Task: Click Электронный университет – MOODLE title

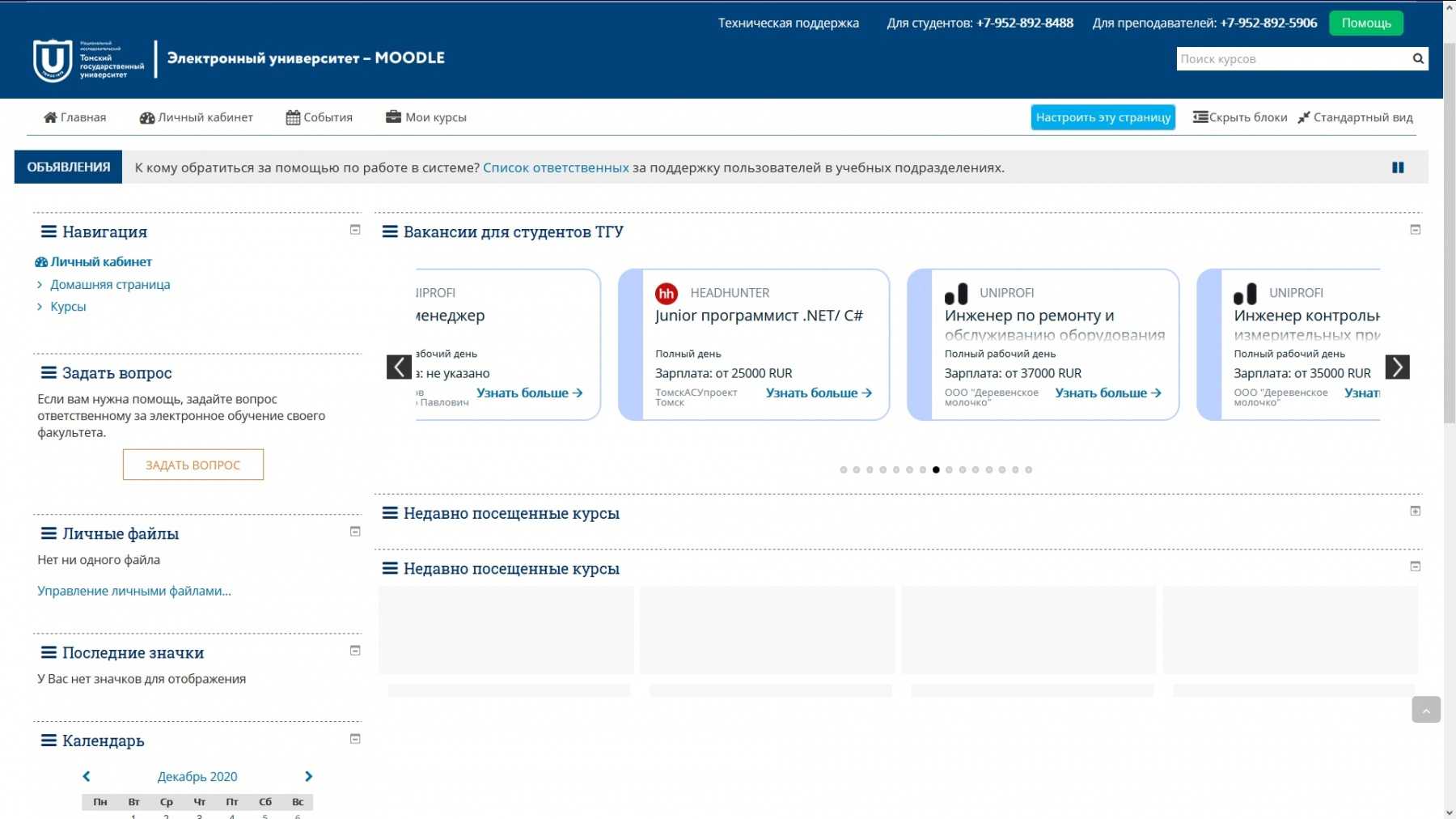Action: (x=306, y=57)
